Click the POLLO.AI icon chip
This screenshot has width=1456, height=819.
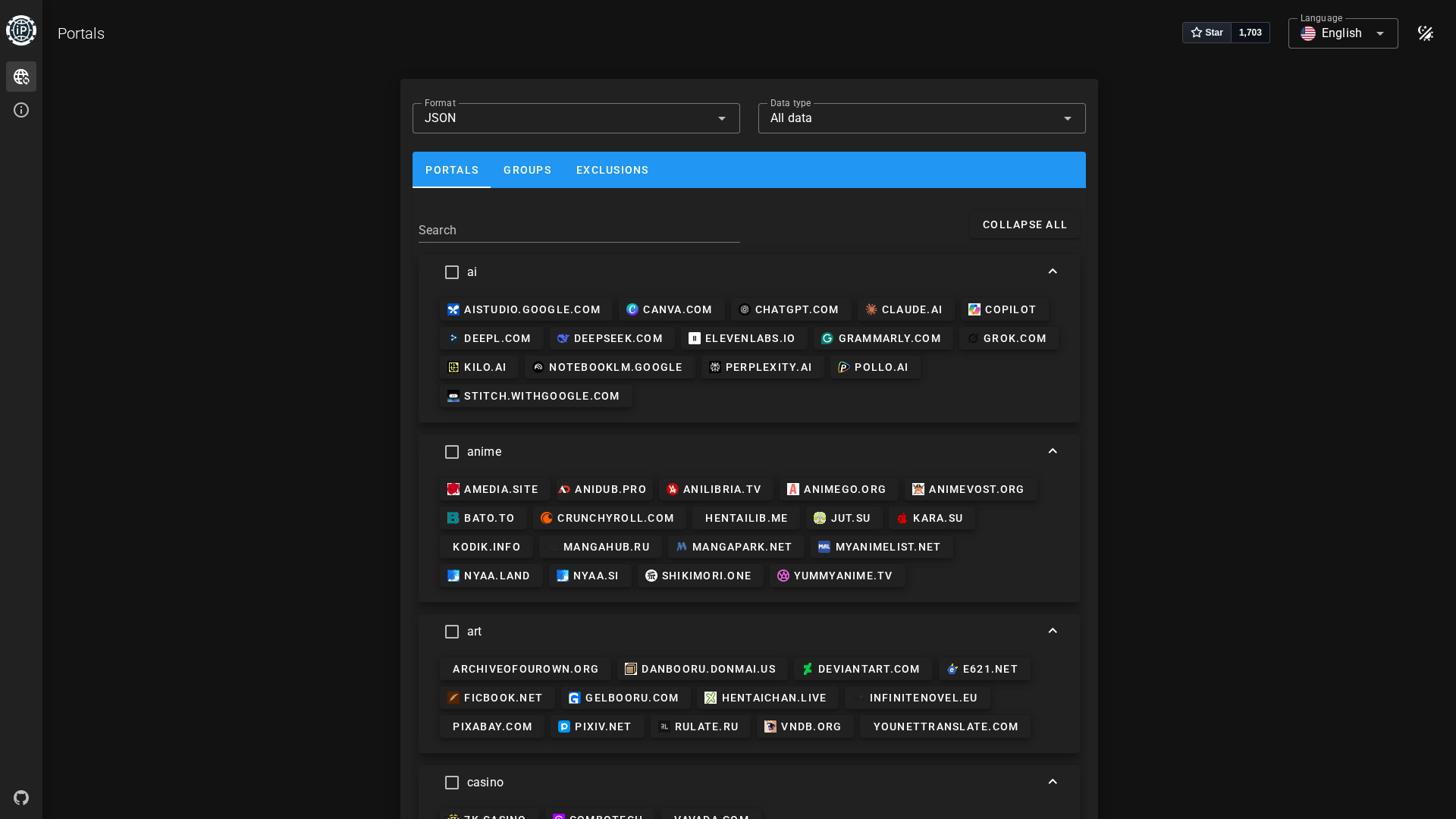coord(875,367)
